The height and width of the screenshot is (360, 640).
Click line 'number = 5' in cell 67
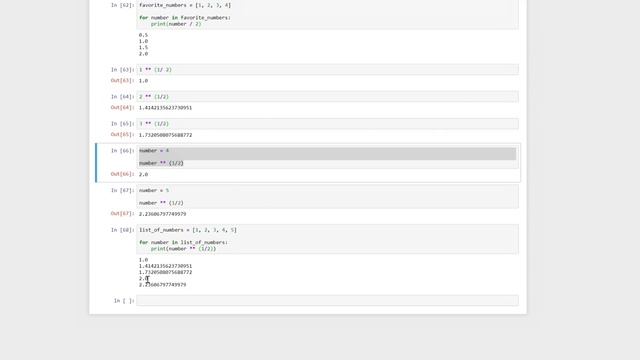tap(154, 191)
